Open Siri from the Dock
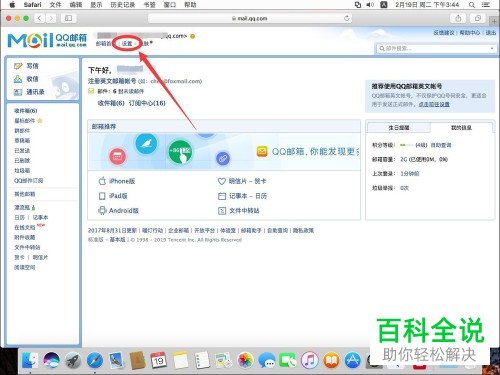500x375 pixels. 51,360
